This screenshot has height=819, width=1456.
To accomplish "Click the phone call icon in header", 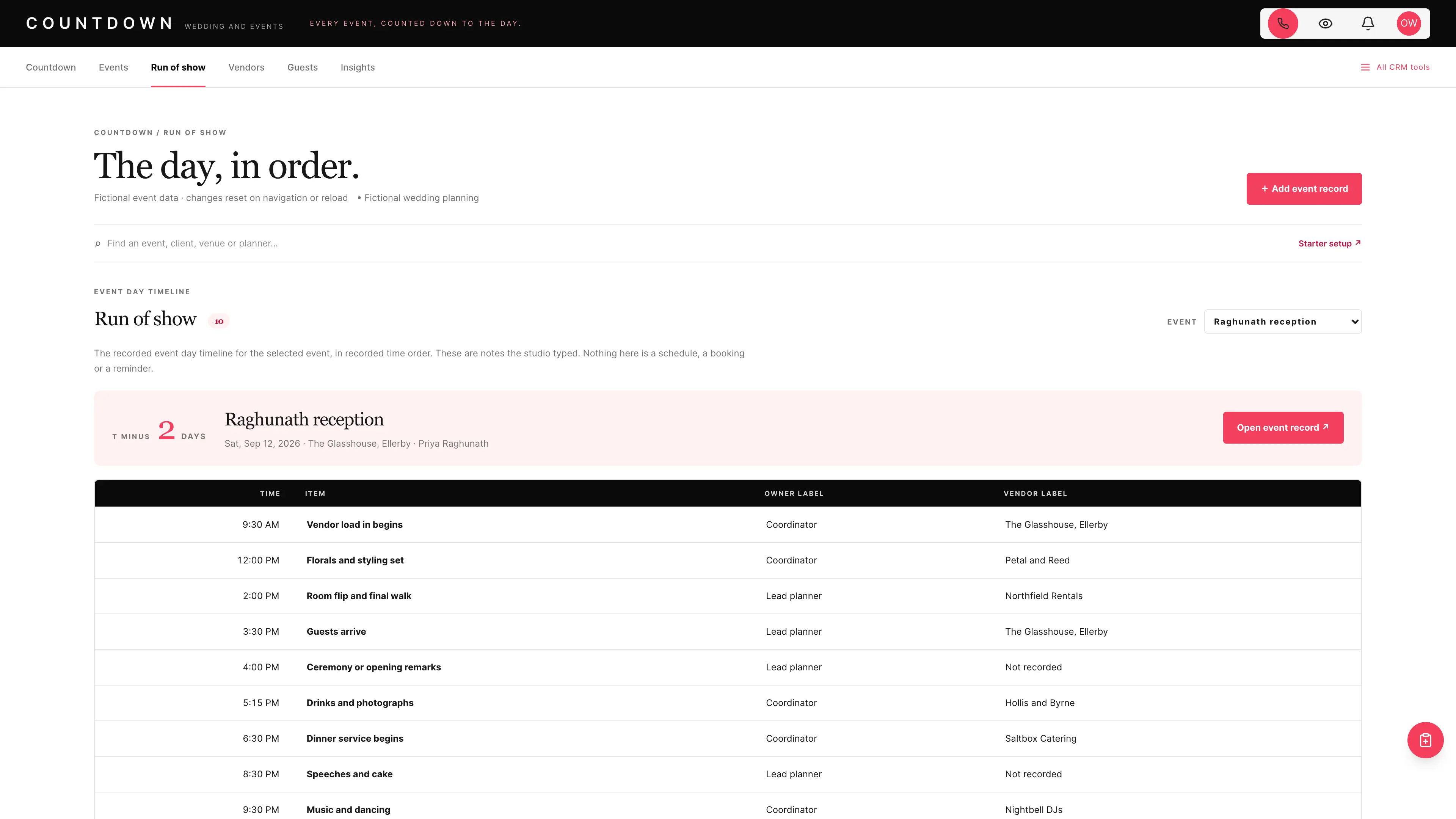I will click(x=1282, y=23).
